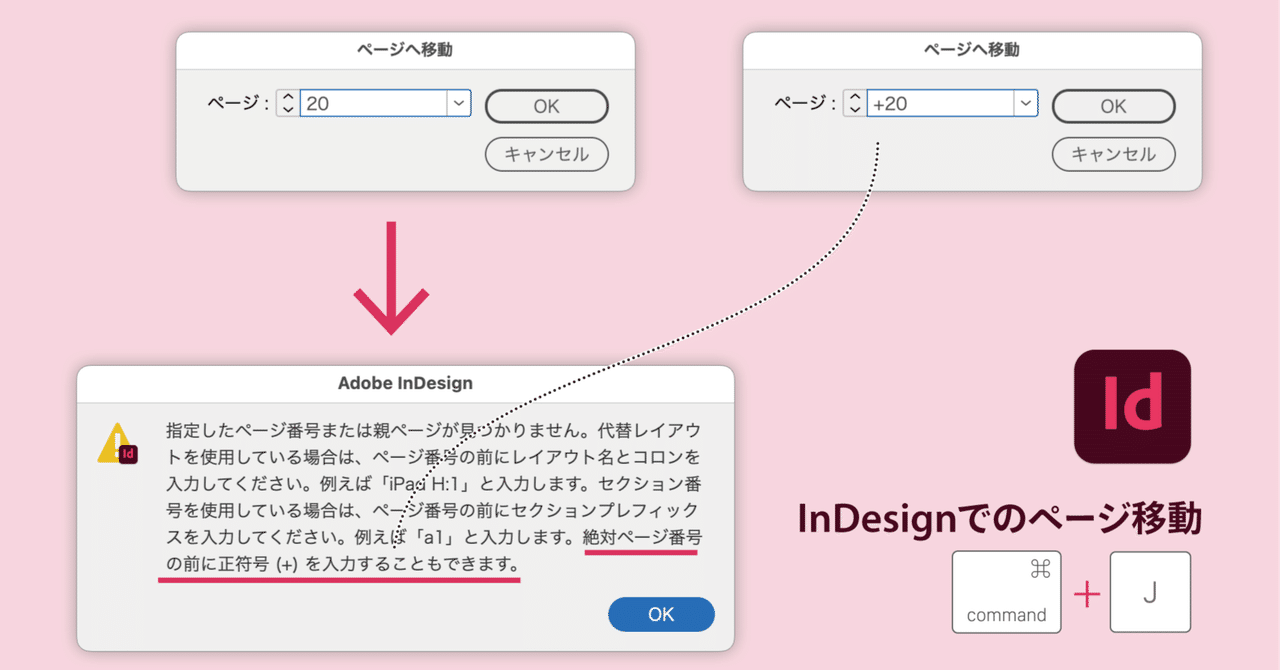Click the J key illustration

point(1149,591)
